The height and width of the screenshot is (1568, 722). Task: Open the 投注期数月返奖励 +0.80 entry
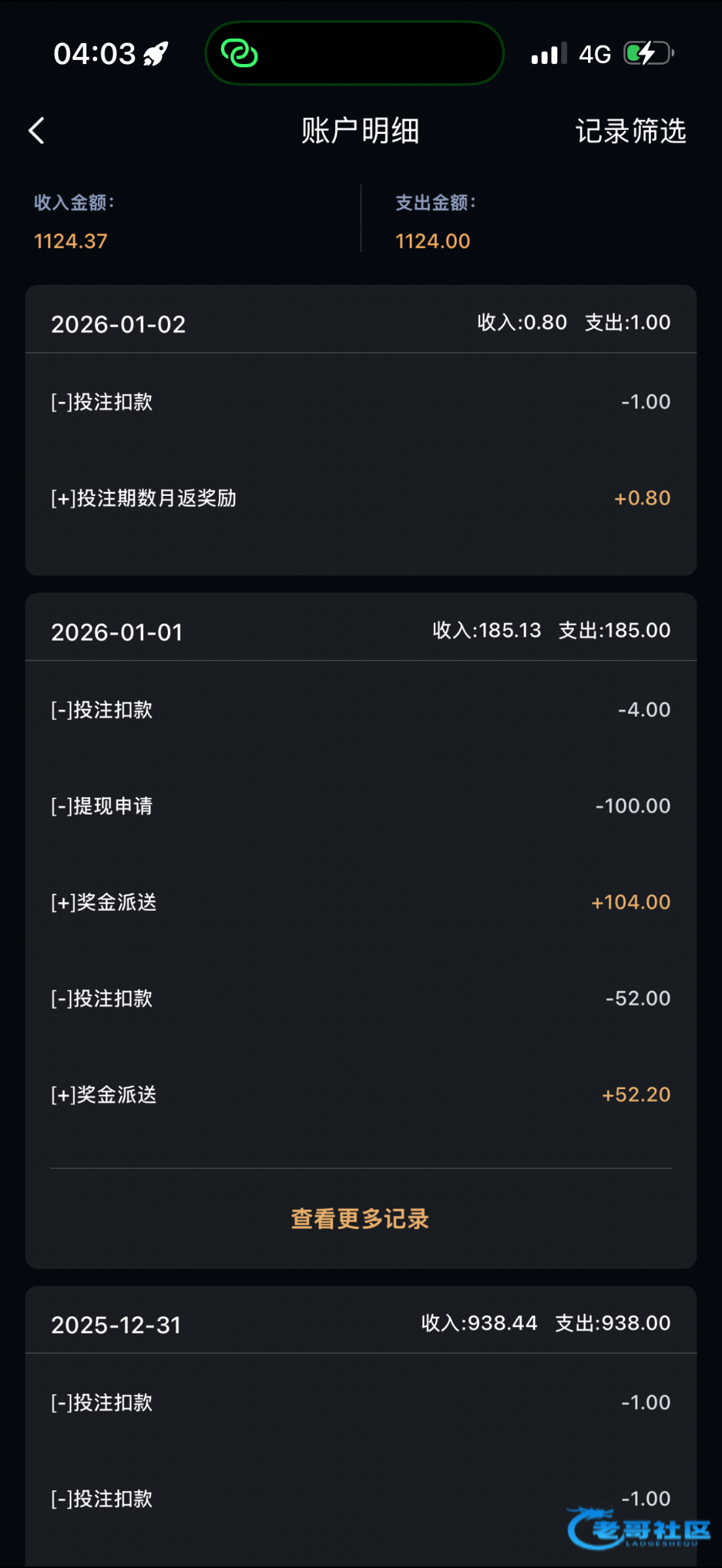pyautogui.click(x=361, y=498)
